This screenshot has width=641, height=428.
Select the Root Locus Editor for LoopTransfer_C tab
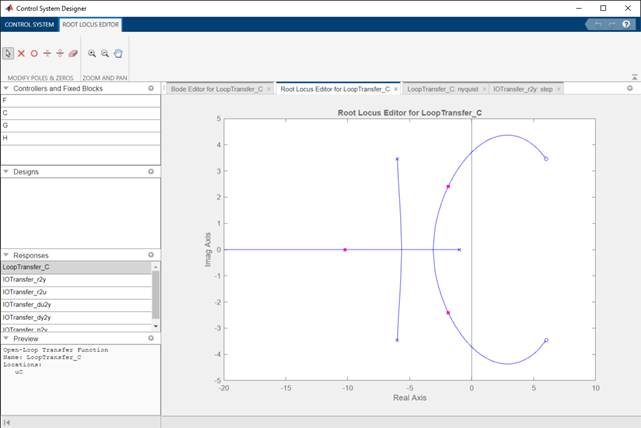(x=335, y=89)
